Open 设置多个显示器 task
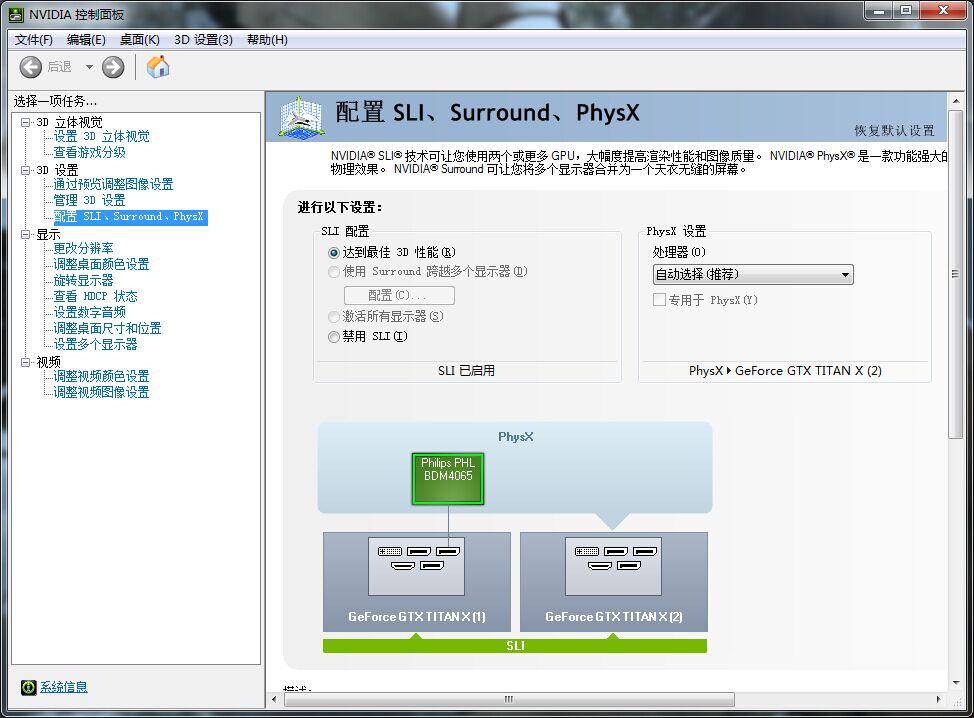This screenshot has height=718, width=974. click(x=95, y=345)
